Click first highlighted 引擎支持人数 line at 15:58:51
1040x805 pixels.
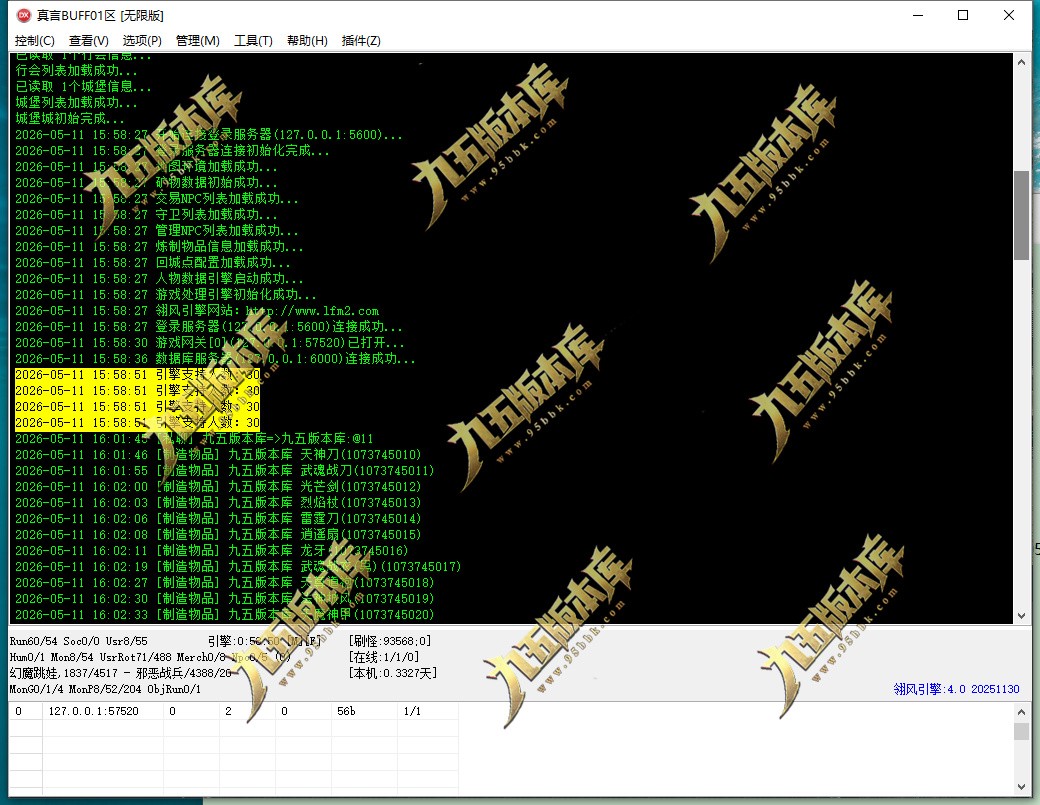pyautogui.click(x=137, y=375)
